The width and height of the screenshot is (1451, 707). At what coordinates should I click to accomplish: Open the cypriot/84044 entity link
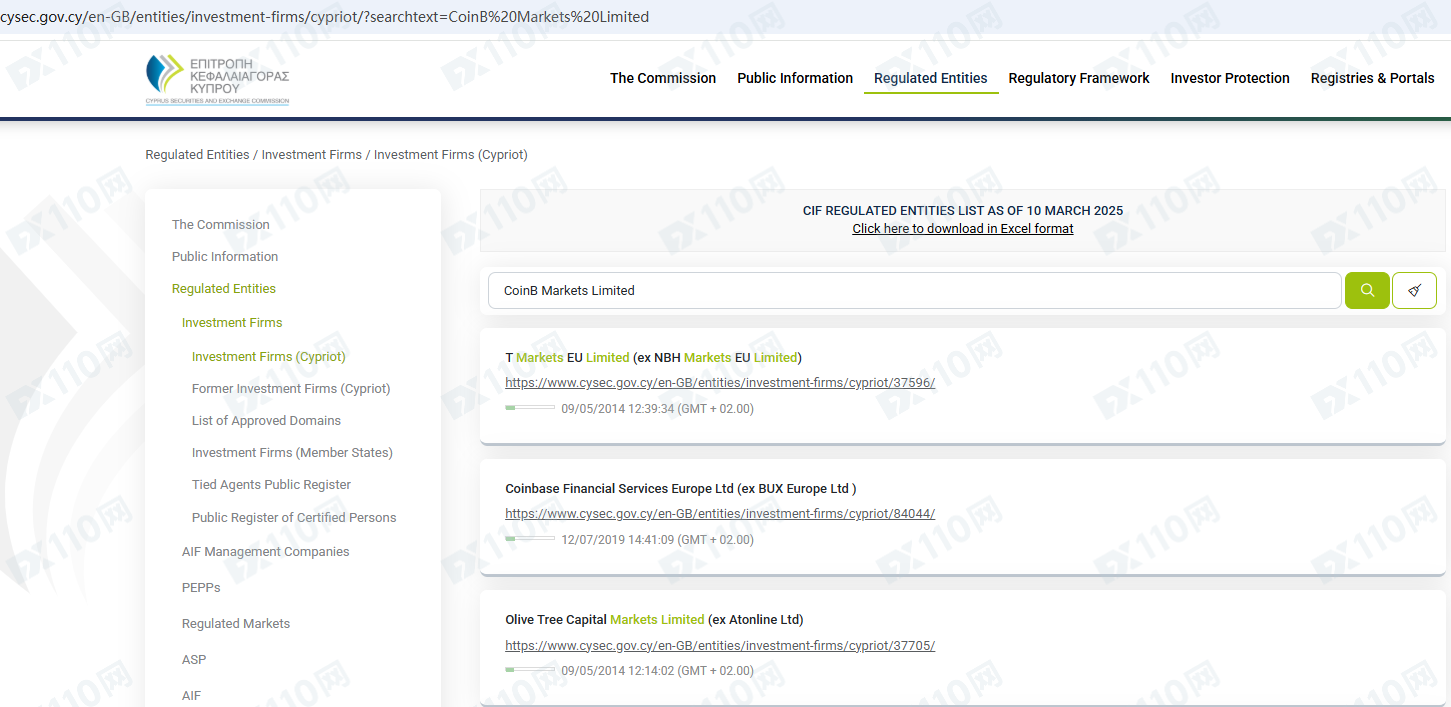click(x=720, y=514)
